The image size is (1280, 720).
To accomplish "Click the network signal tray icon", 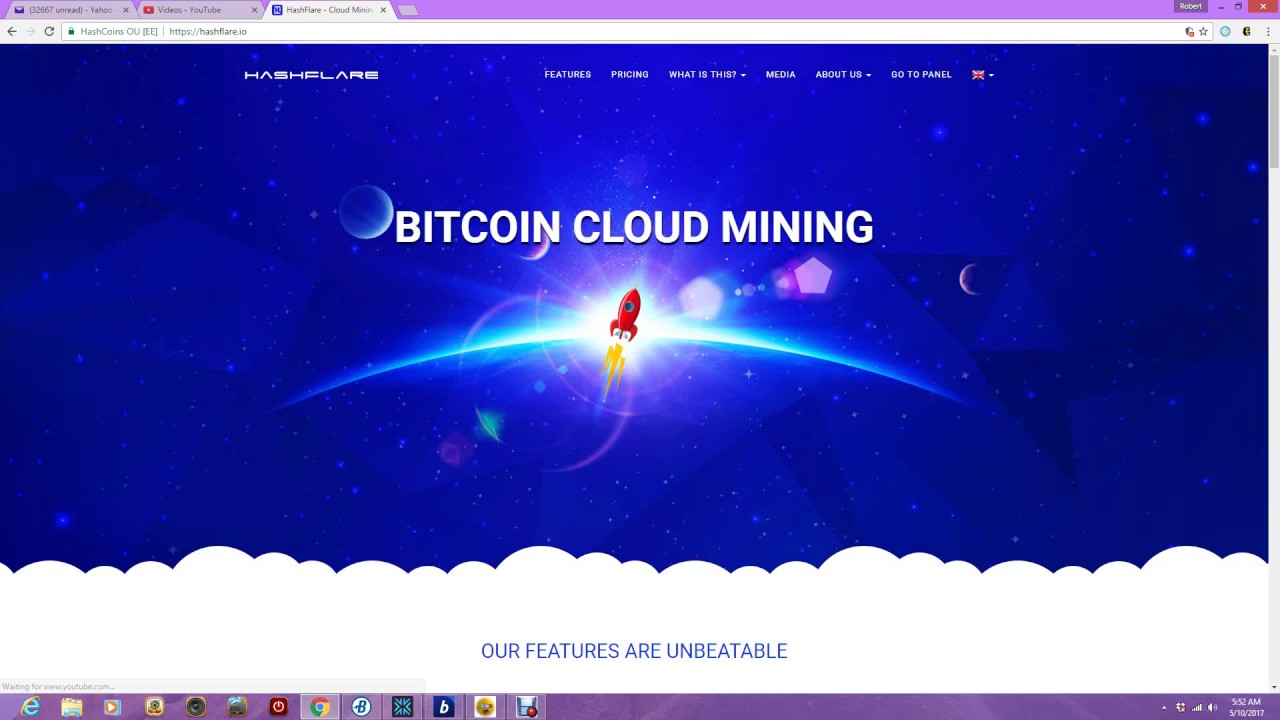I will pos(1197,707).
